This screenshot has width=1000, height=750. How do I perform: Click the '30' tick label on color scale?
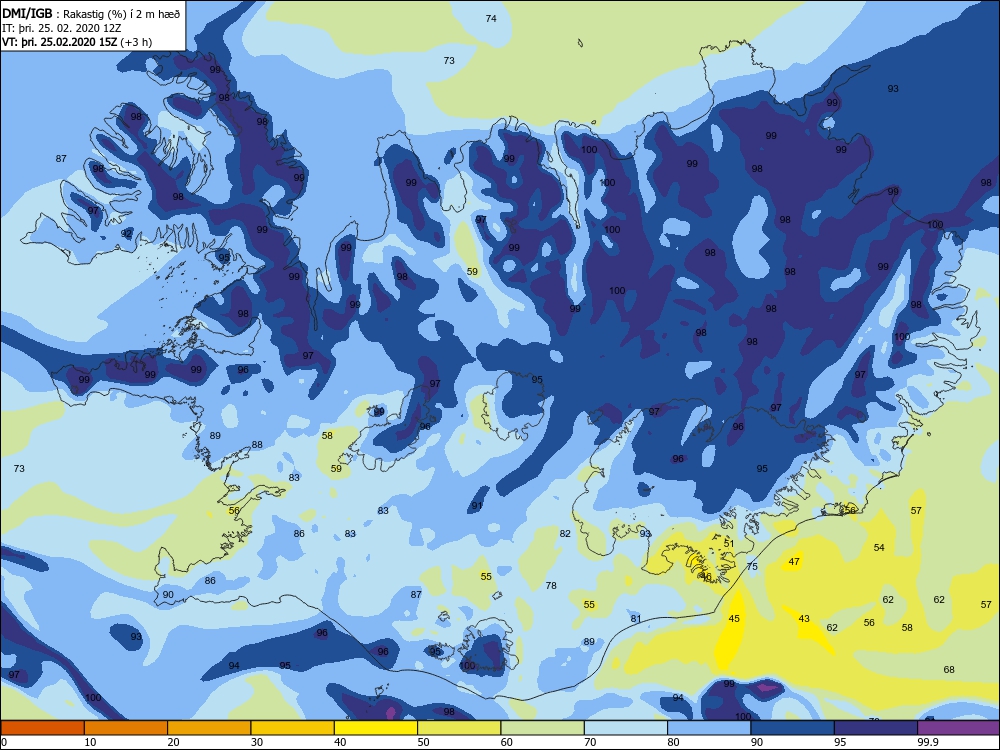pos(257,742)
